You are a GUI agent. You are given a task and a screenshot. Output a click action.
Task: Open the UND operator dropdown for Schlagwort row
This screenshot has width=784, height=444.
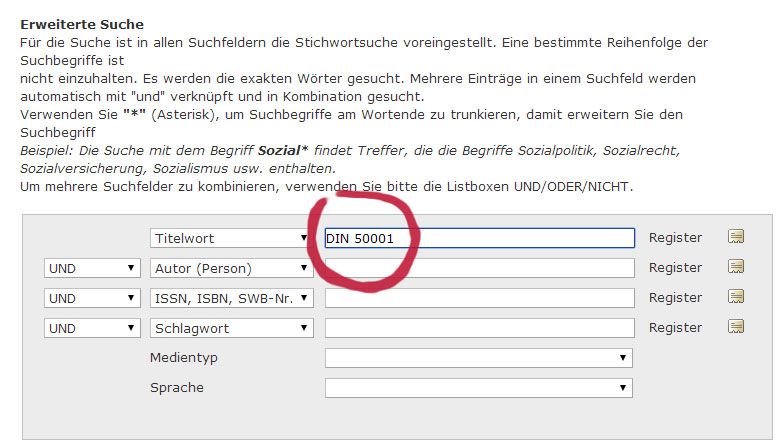92,328
